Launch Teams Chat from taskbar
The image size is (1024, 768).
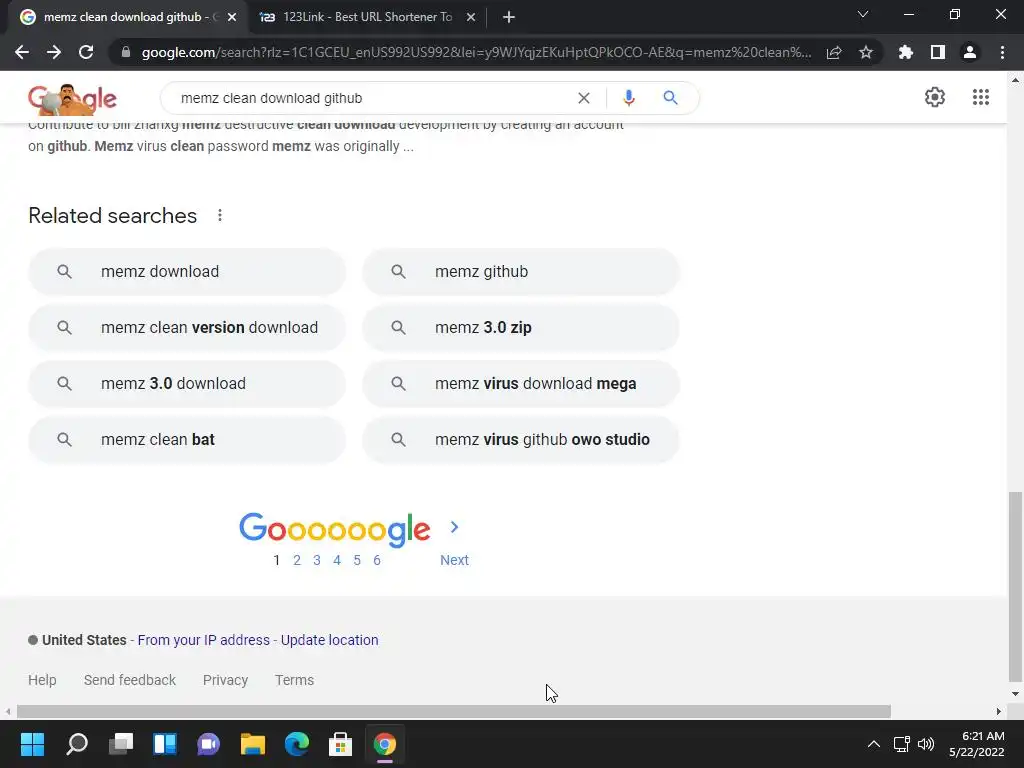208,744
